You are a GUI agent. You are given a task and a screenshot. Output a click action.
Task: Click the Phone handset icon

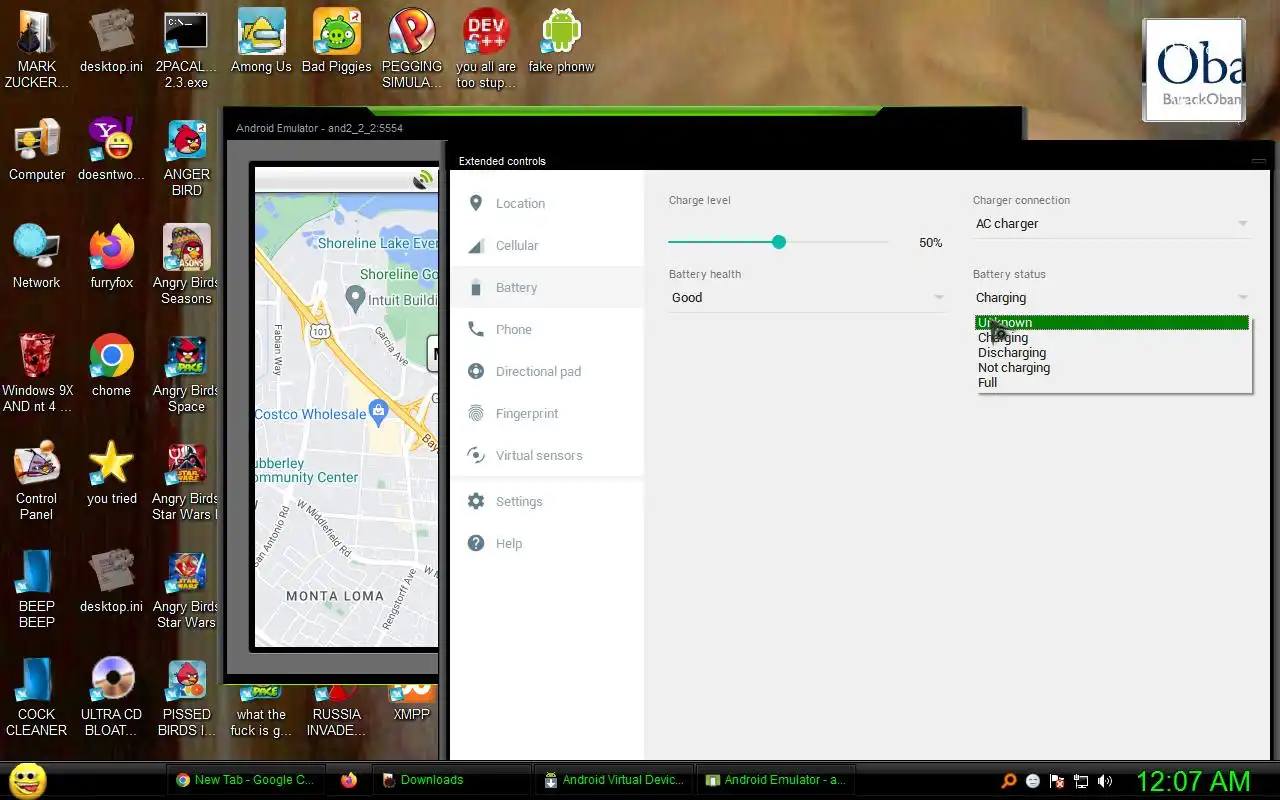(x=476, y=329)
